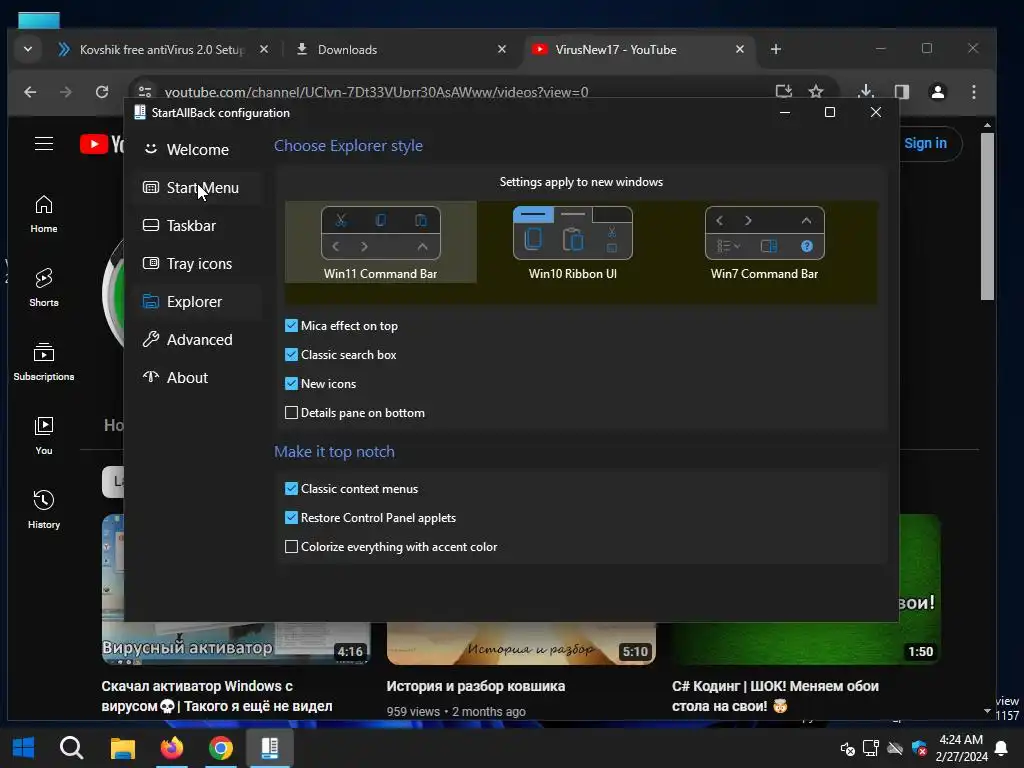The image size is (1024, 768).
Task: Open the taskbar clock showing 4:24 AM
Action: [x=961, y=748]
